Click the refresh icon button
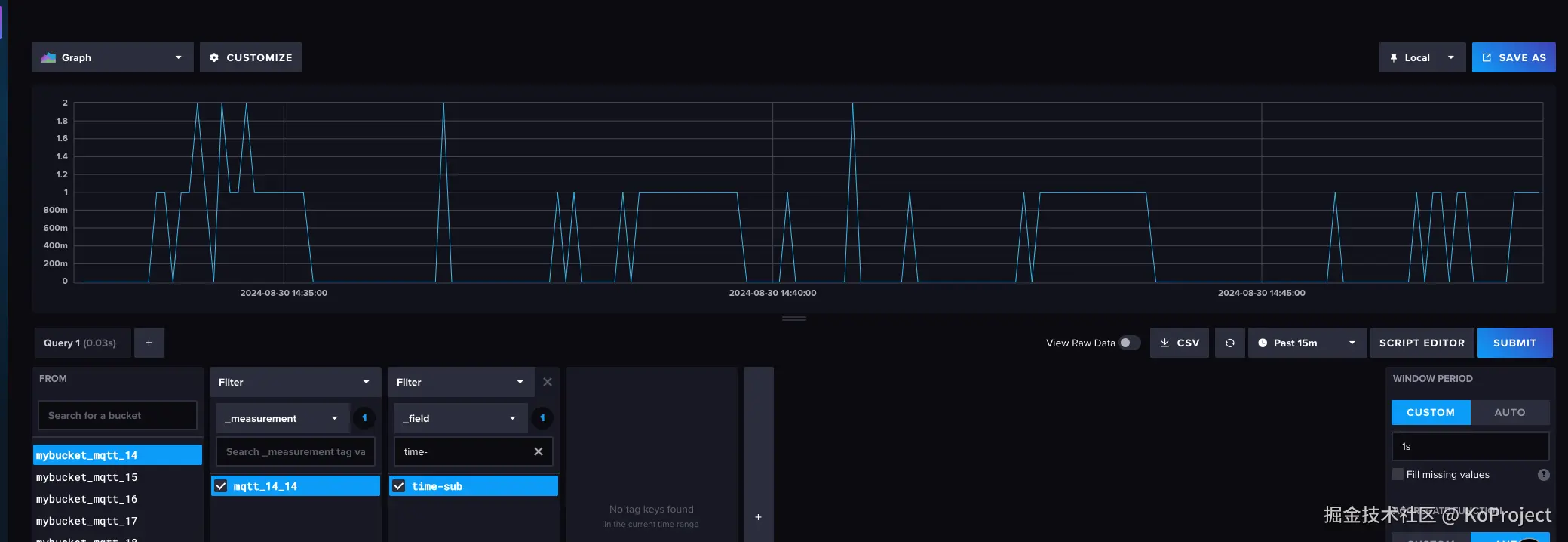This screenshot has width=1568, height=542. [1229, 343]
